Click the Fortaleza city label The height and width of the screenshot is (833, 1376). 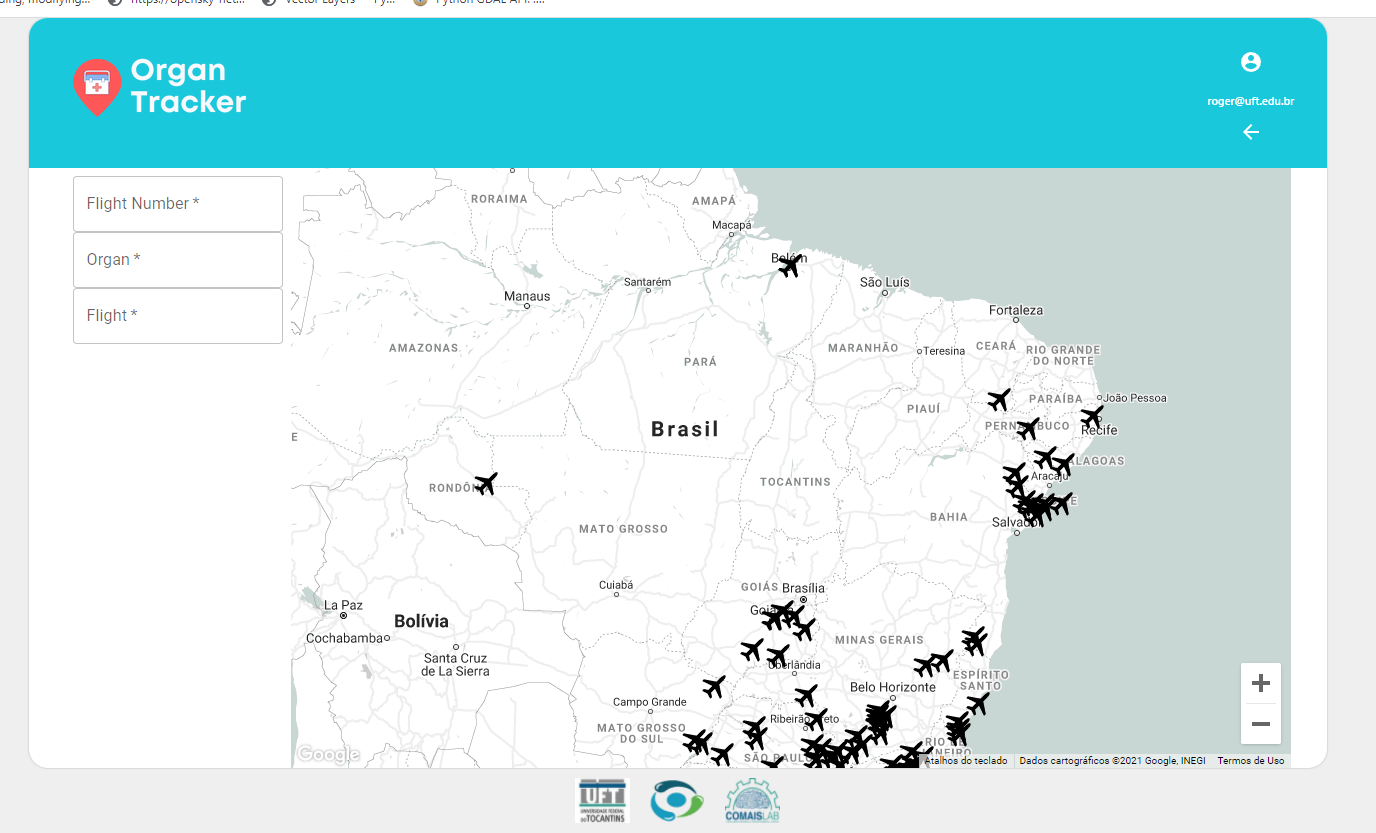click(x=1016, y=310)
